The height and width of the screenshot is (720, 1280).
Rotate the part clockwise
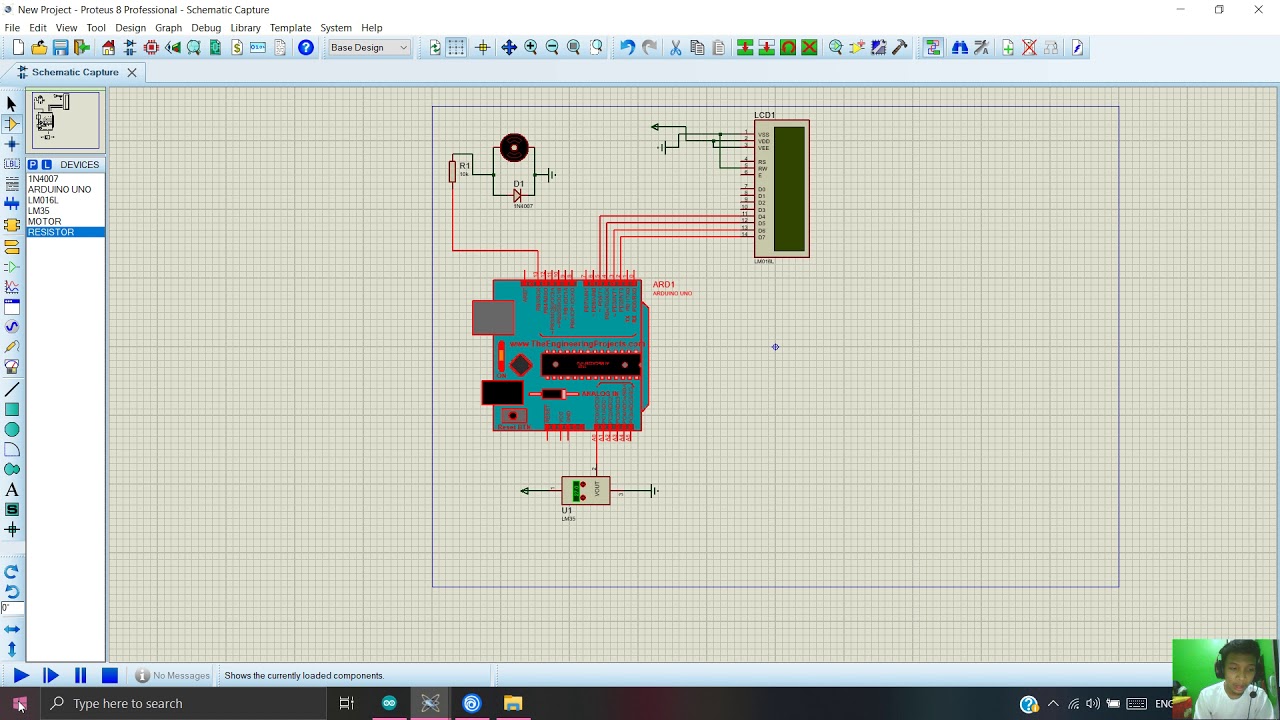[12, 572]
